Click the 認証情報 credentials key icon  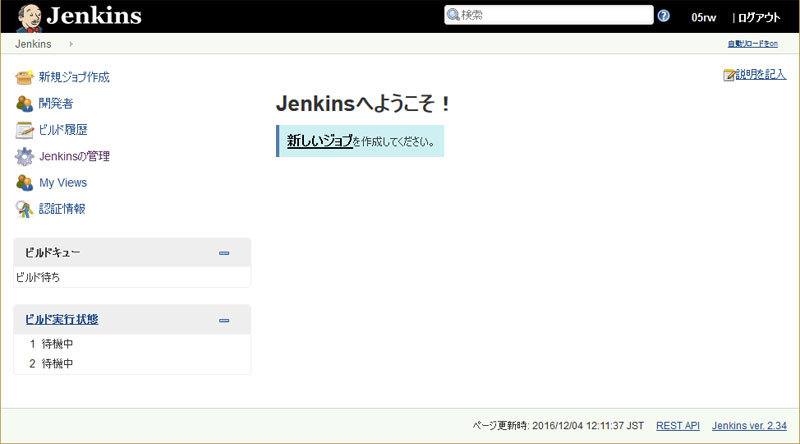(24, 209)
